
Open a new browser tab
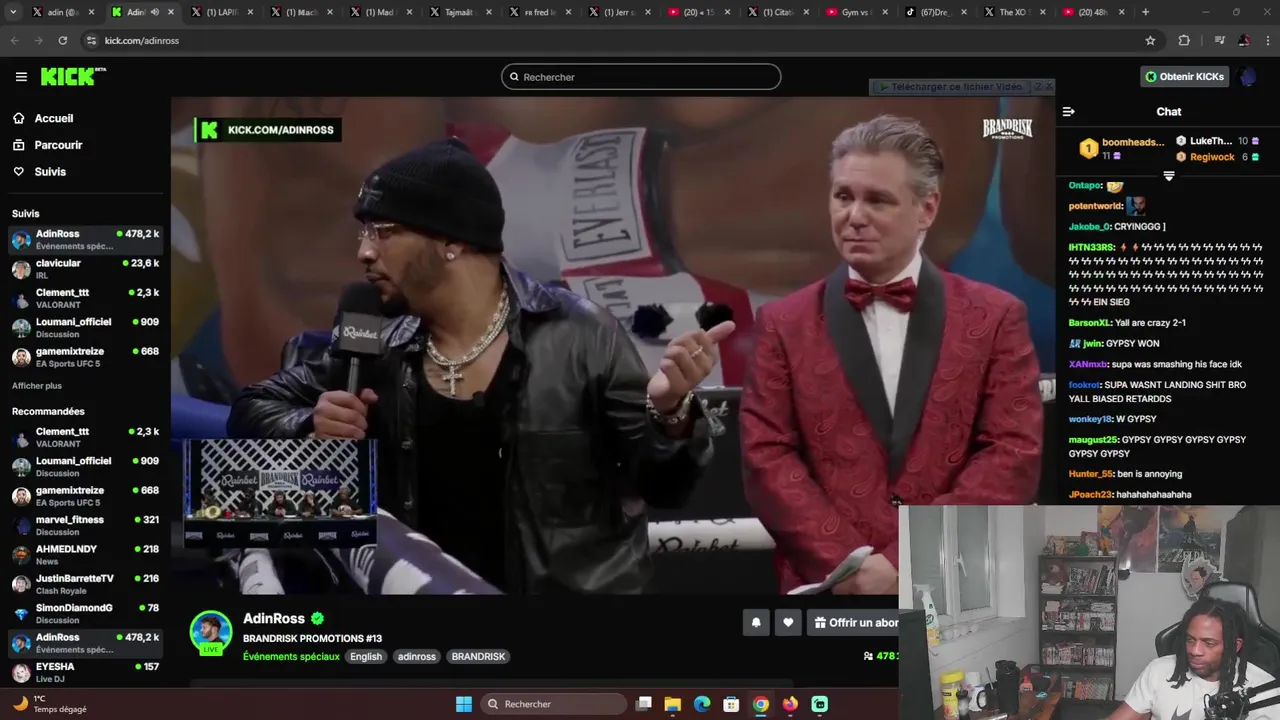tap(1145, 12)
